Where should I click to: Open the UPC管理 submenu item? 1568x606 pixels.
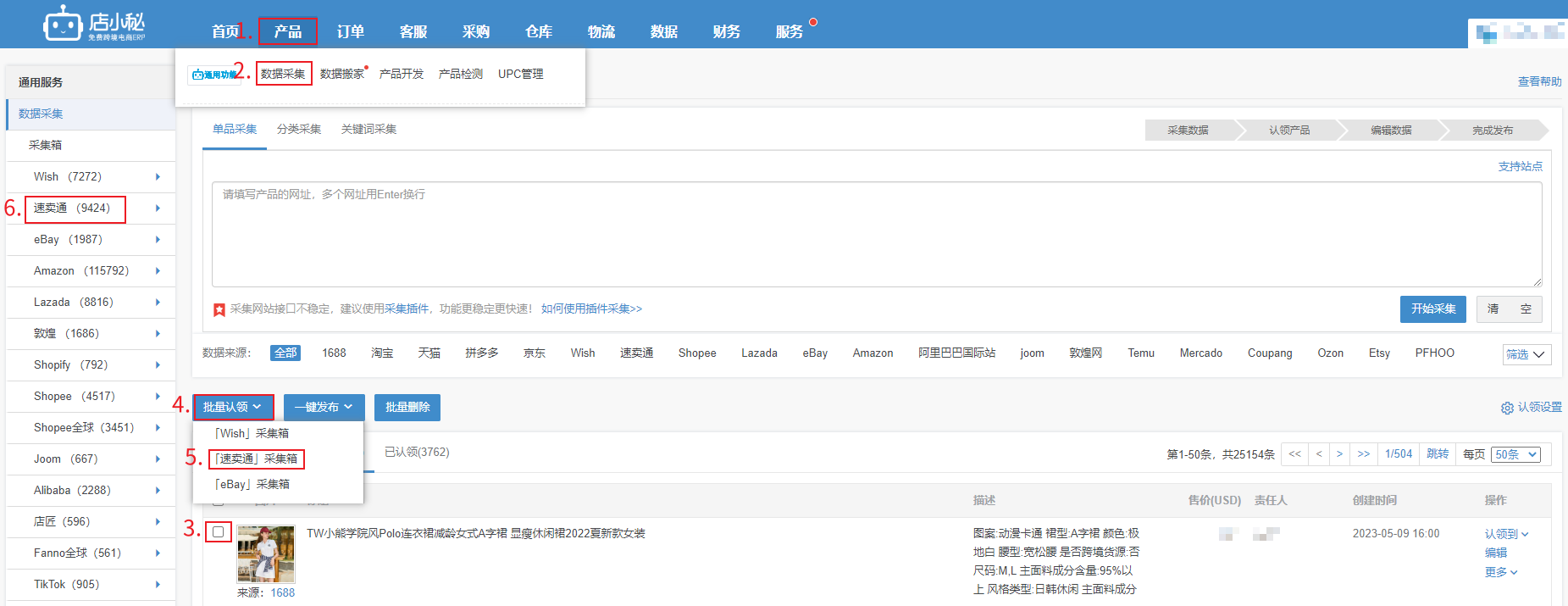(521, 74)
